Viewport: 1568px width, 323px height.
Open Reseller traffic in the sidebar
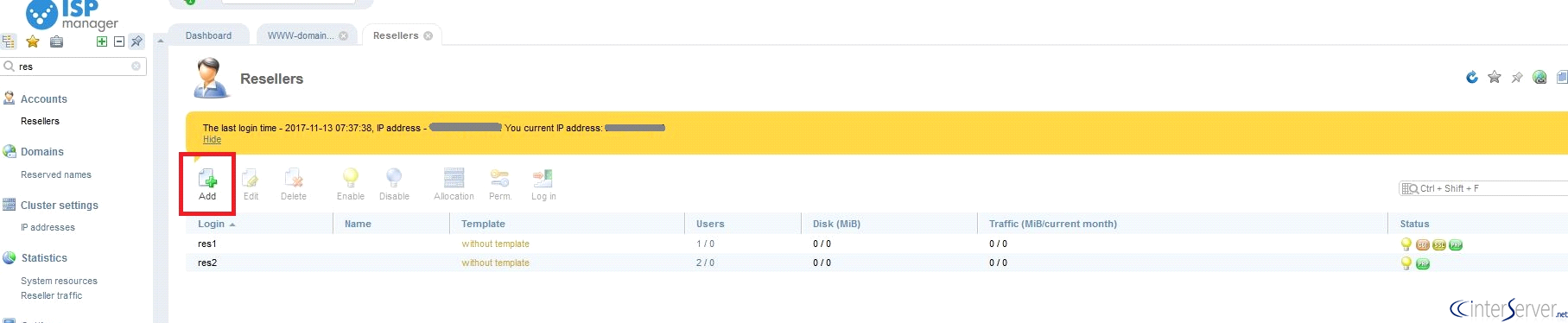(52, 295)
